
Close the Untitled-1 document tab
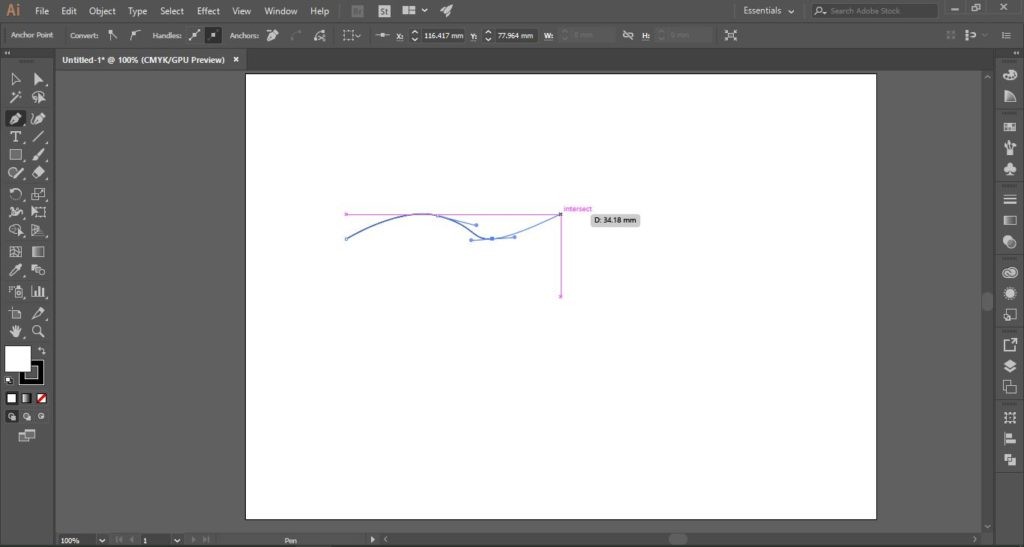[x=236, y=59]
